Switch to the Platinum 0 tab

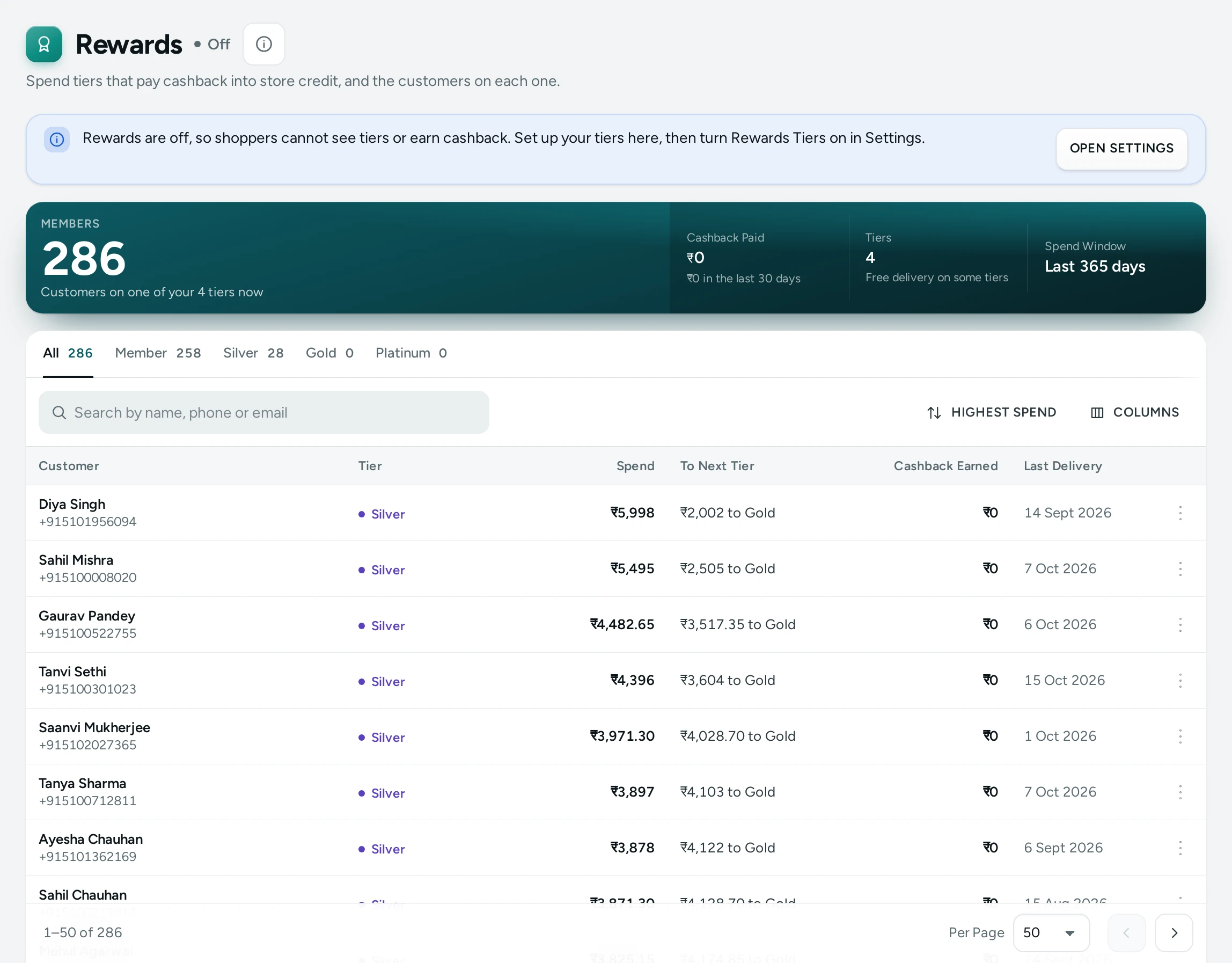pos(411,353)
